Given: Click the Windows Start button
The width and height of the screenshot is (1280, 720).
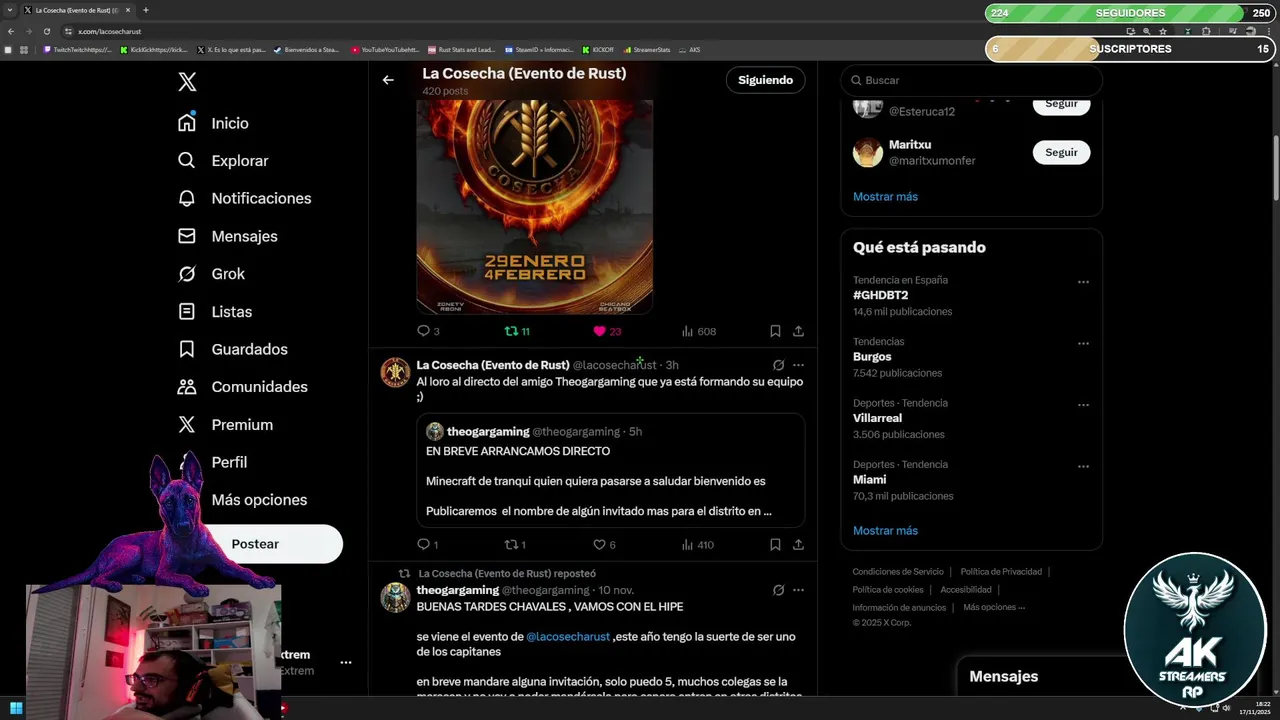Looking at the screenshot, I should [x=16, y=709].
